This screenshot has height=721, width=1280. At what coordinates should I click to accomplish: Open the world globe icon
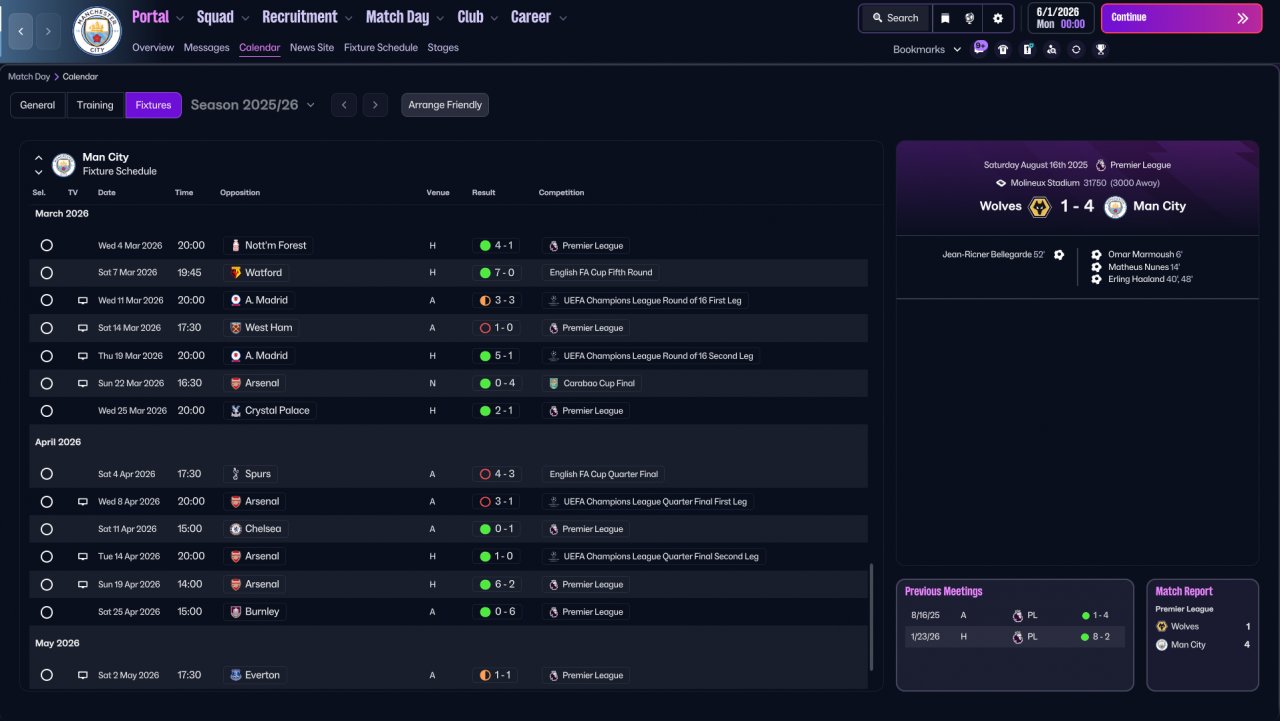969,18
